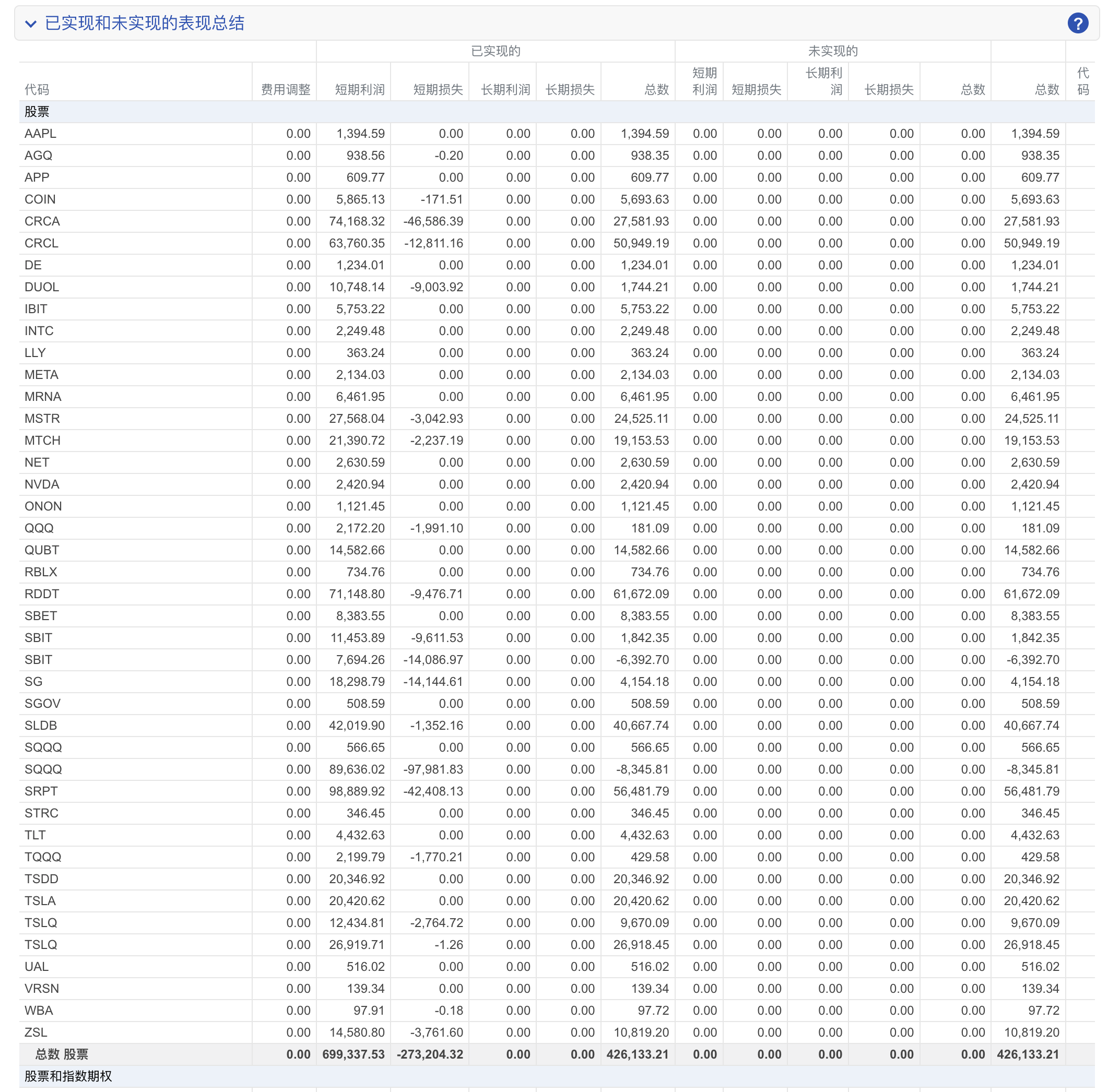Click the 股票 category row

coord(37,112)
